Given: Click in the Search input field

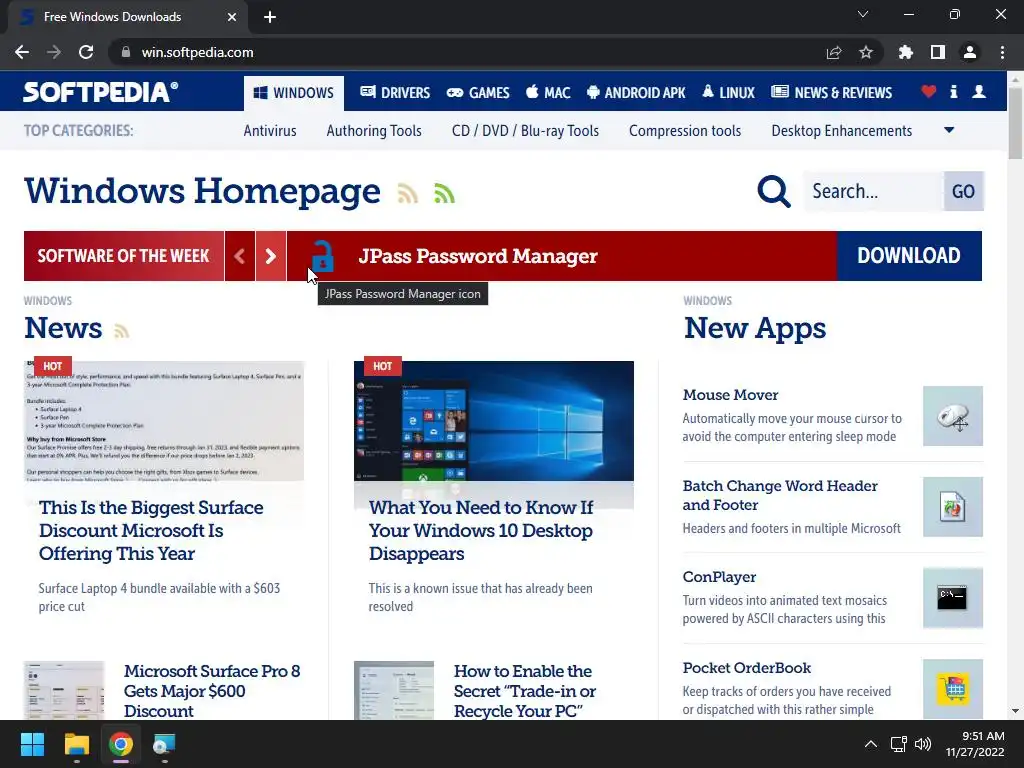Looking at the screenshot, I should (874, 191).
